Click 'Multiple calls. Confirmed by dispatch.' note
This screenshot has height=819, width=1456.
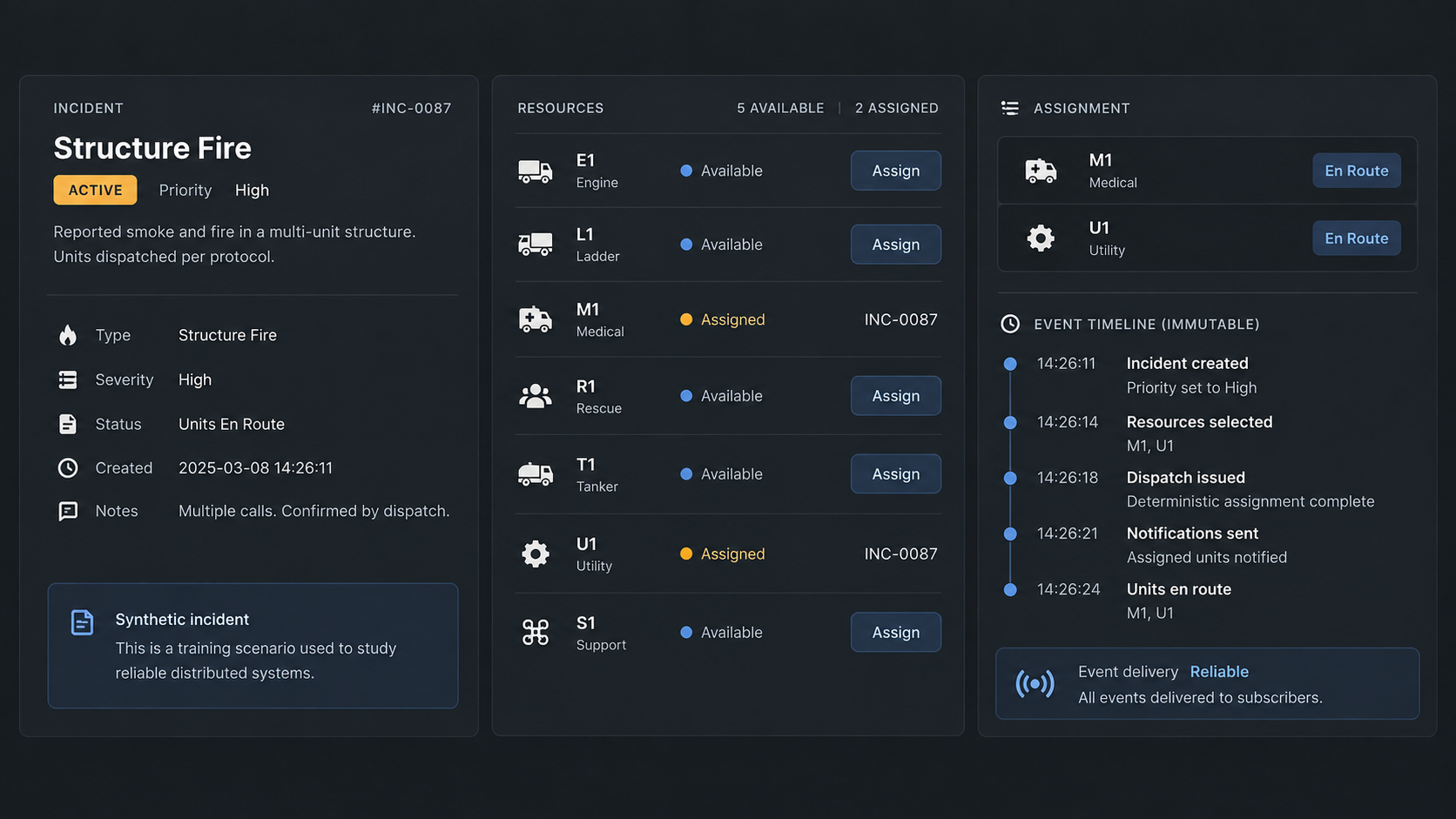point(314,511)
